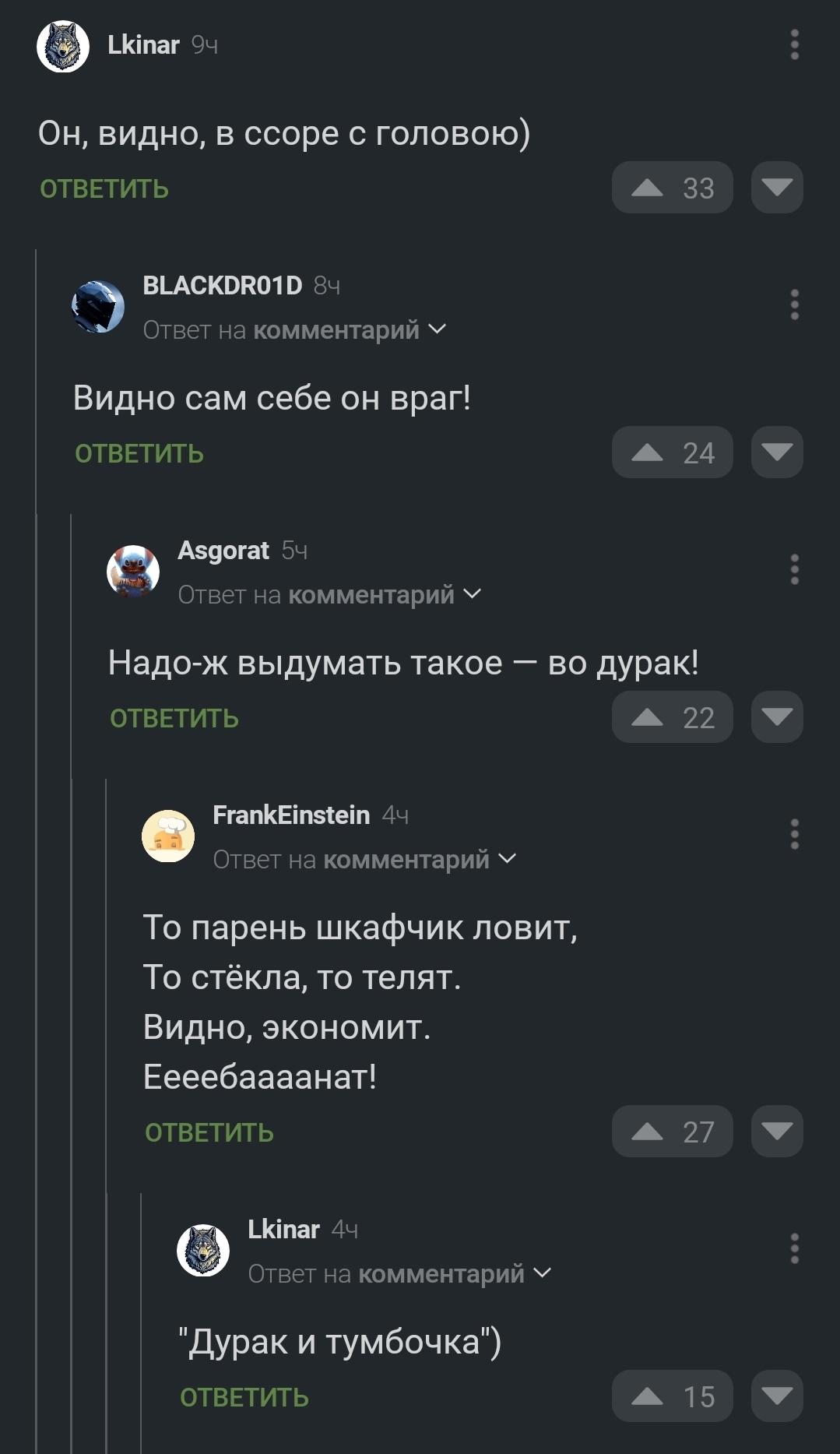The image size is (840, 1454).
Task: Upvote Asgorat's comment with 22 votes
Action: pyautogui.click(x=672, y=717)
